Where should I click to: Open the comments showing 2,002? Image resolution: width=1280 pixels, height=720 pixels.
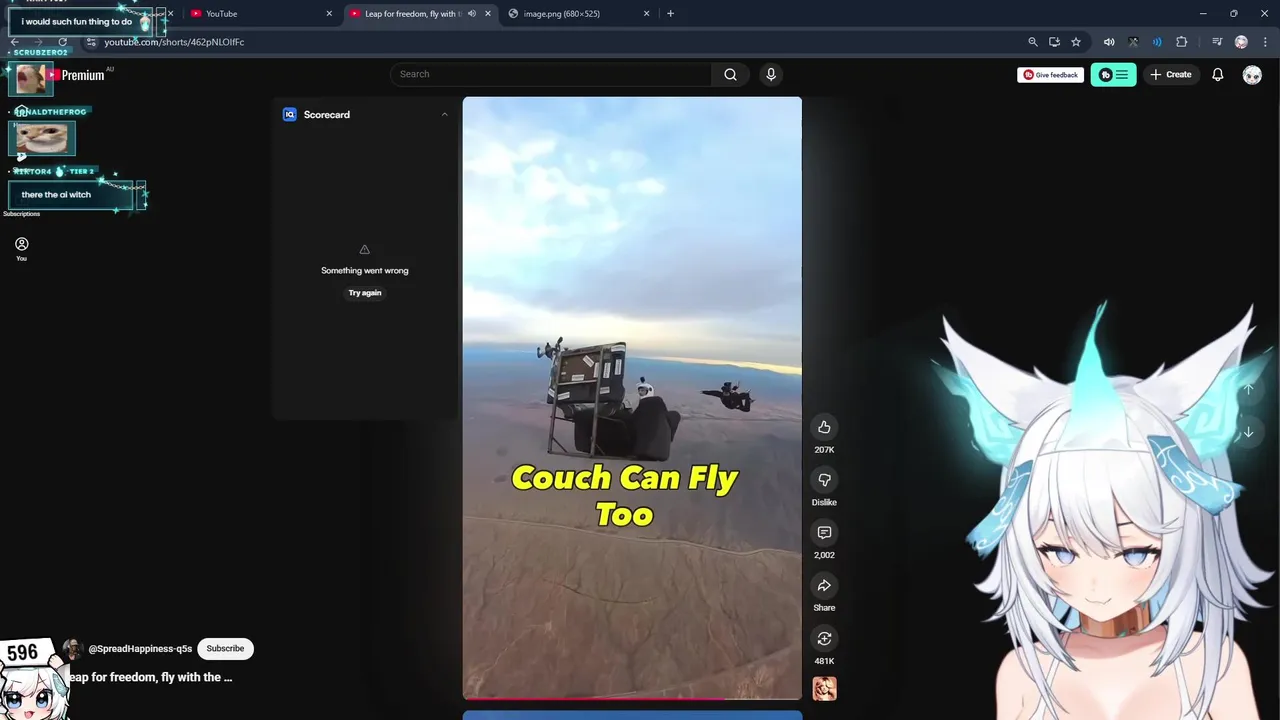click(x=824, y=533)
